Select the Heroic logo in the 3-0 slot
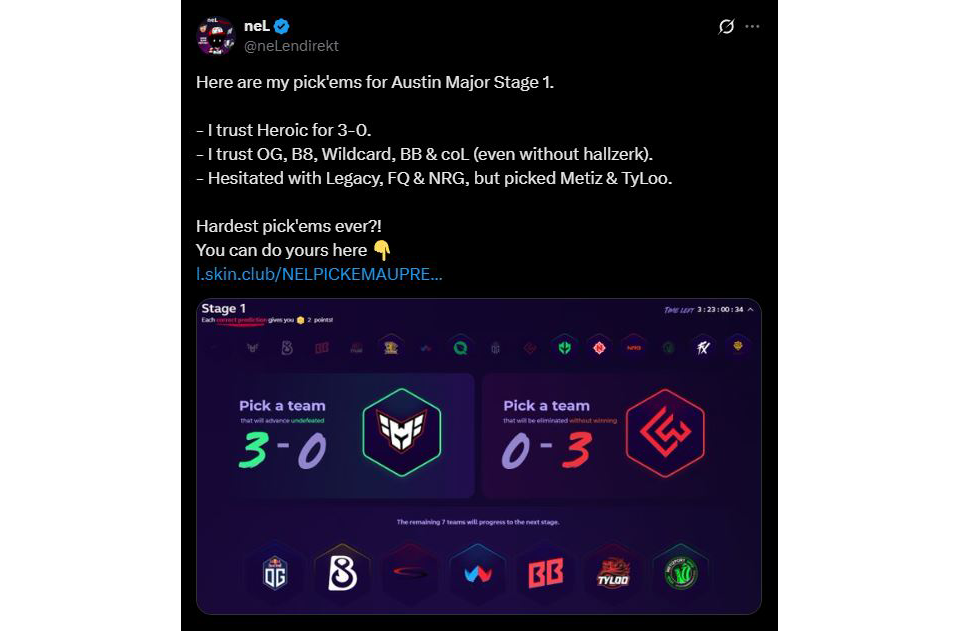 pos(402,432)
